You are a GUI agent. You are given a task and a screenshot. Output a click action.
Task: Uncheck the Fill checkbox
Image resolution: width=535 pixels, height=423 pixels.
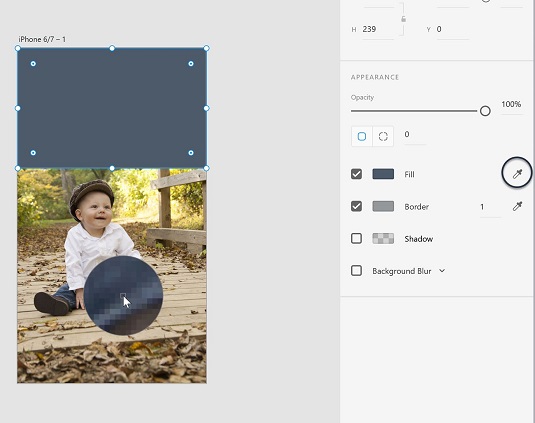(x=357, y=174)
